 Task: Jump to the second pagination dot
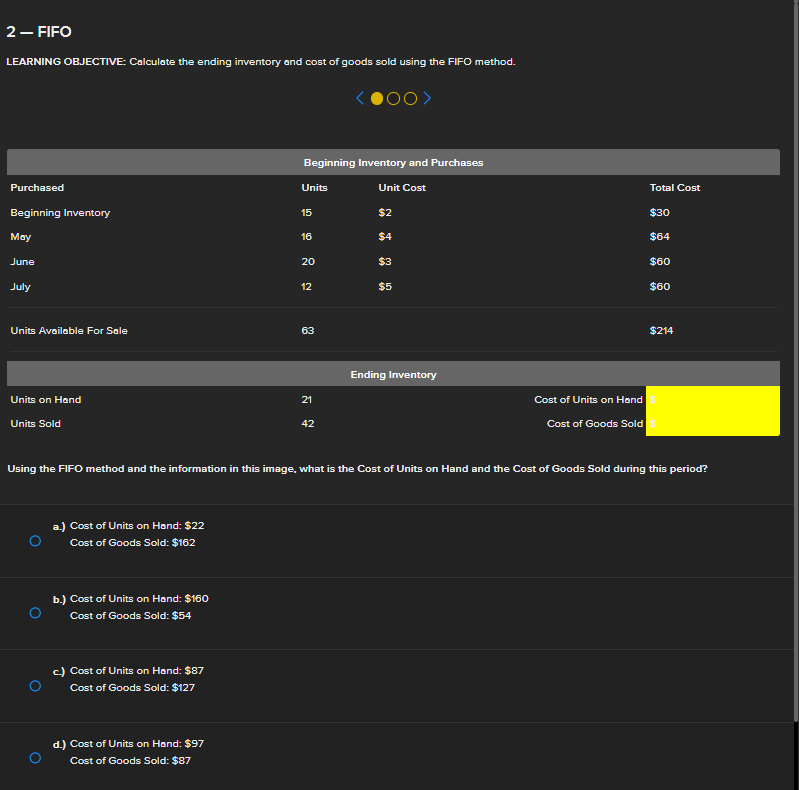tap(393, 98)
